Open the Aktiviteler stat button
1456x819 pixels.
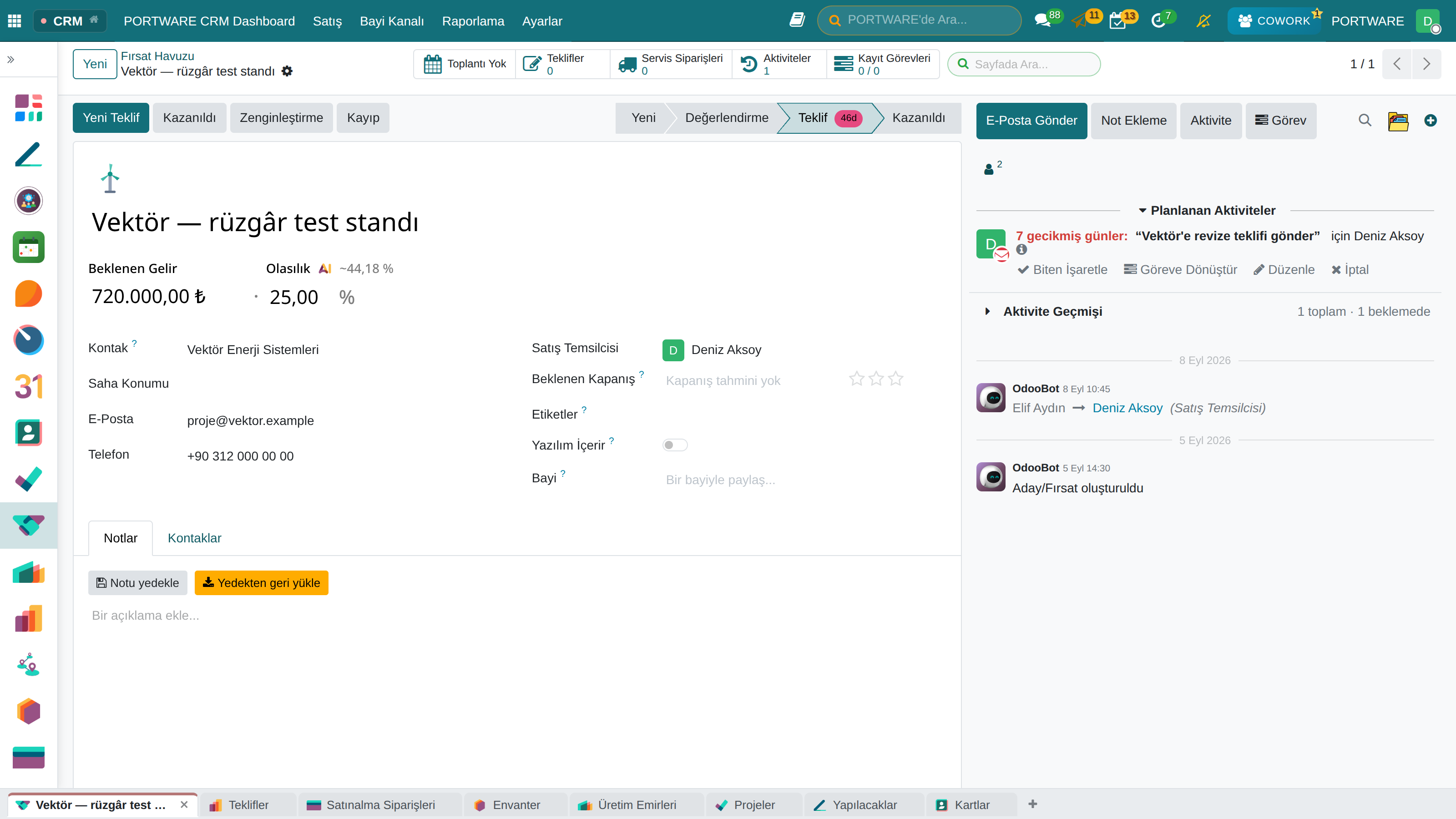coord(779,64)
